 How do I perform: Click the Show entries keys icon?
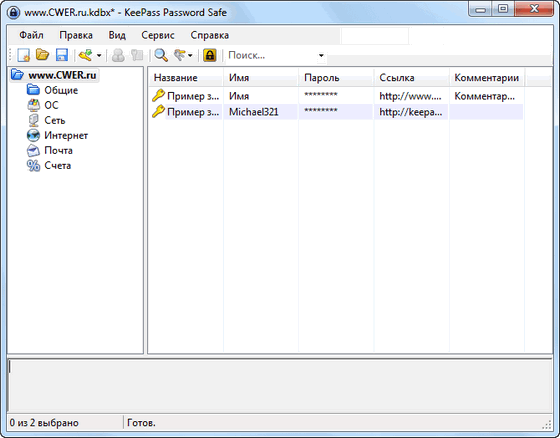tap(179, 55)
